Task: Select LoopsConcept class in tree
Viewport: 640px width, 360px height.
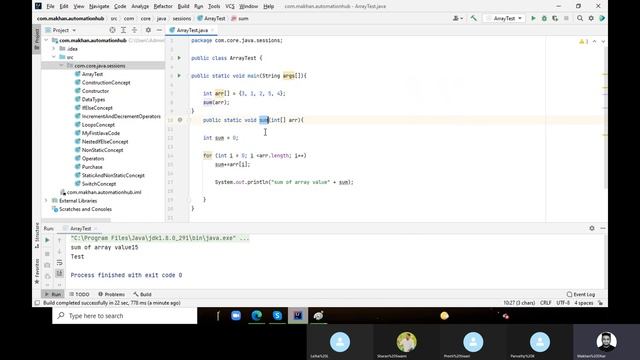Action: click(98, 124)
